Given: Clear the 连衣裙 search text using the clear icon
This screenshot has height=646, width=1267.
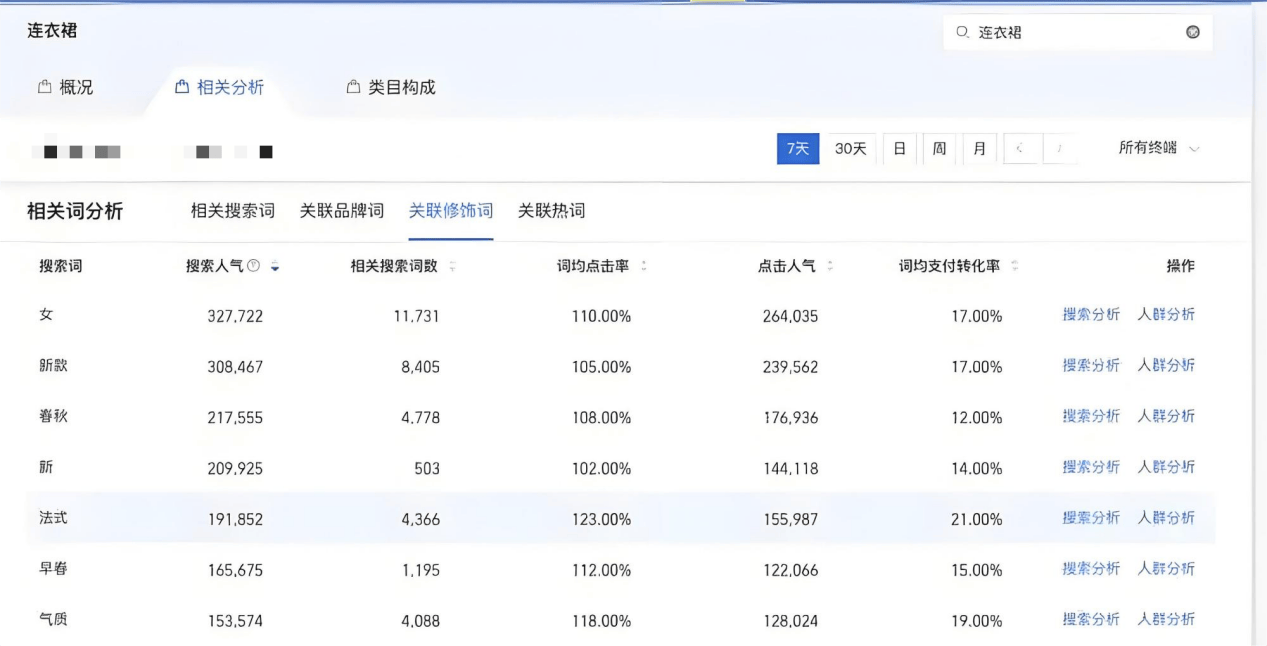Looking at the screenshot, I should (x=1192, y=31).
